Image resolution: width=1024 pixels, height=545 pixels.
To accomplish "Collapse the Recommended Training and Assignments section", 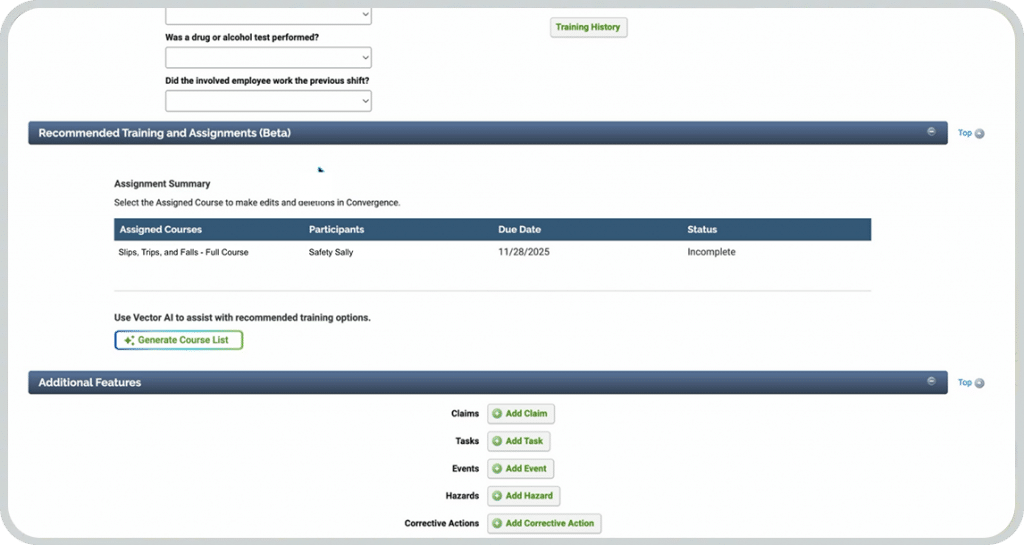I will coord(931,131).
